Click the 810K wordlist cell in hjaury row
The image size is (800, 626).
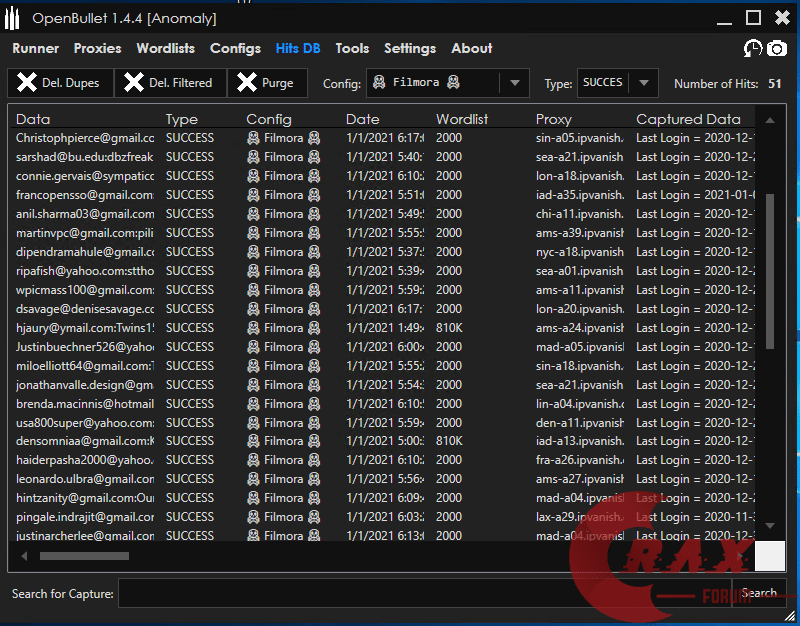pos(449,328)
